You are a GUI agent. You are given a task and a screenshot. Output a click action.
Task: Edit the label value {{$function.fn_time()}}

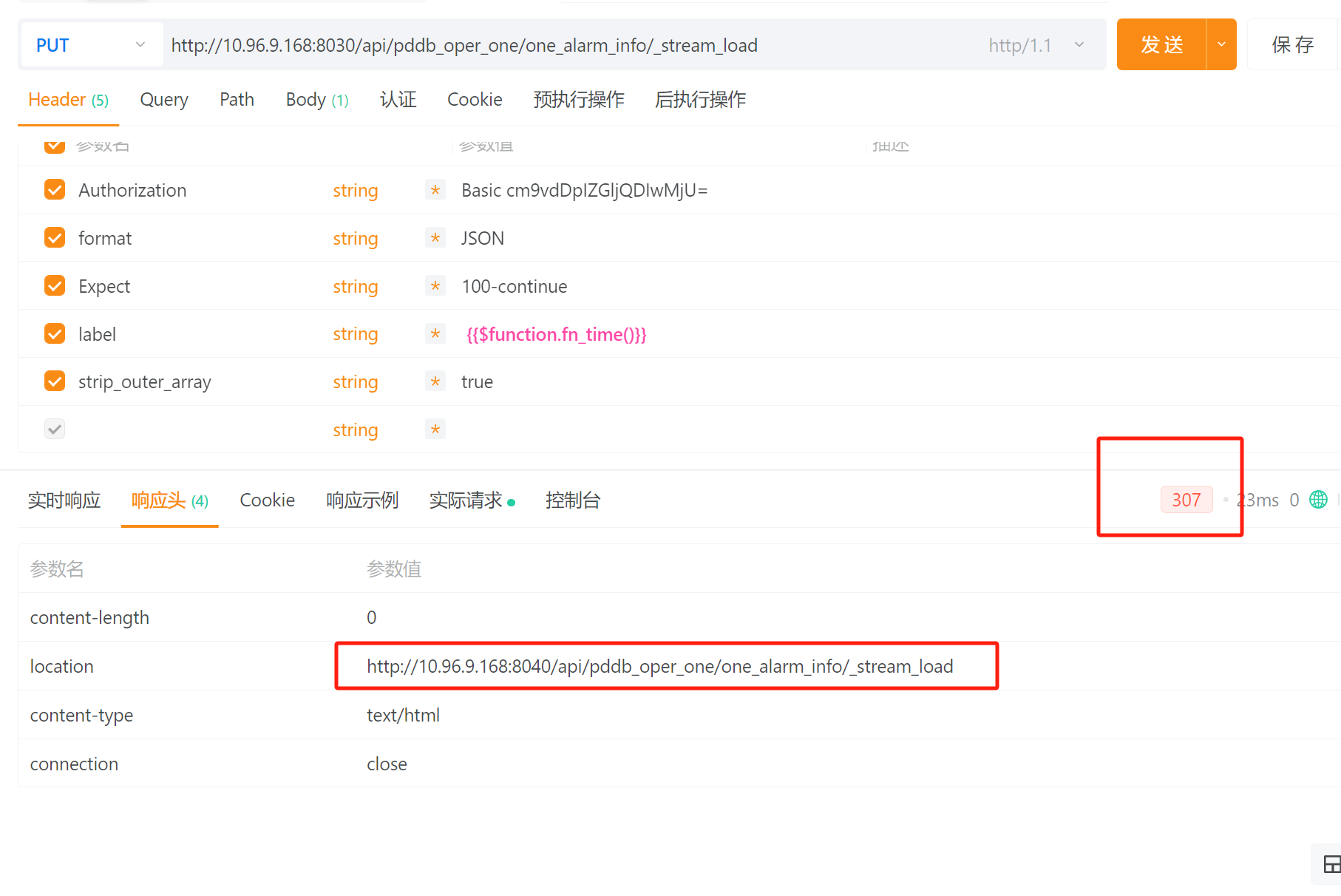pos(556,335)
